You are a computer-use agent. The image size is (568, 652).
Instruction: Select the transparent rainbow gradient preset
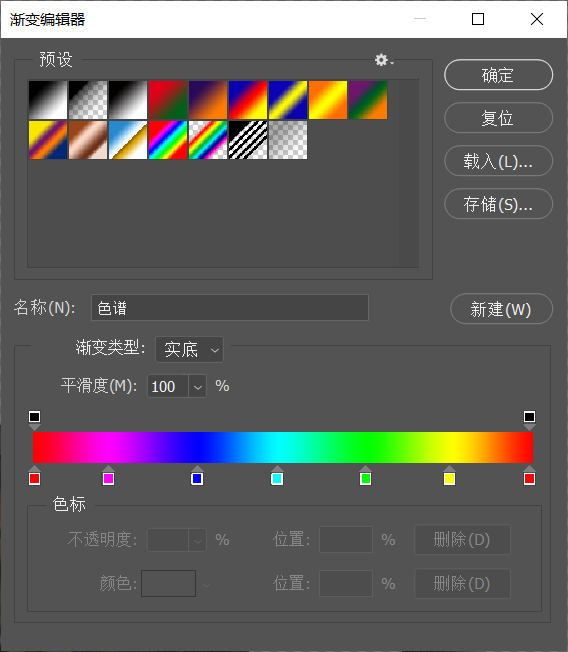(207, 140)
